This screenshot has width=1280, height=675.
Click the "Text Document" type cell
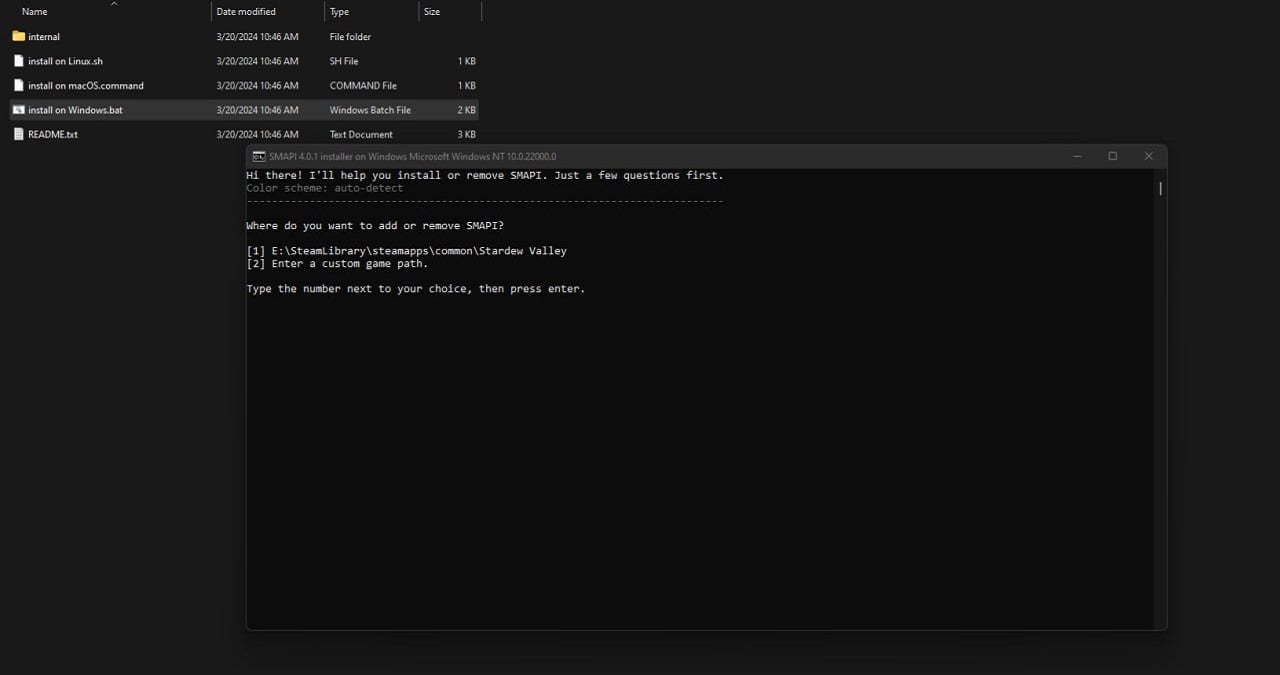[x=361, y=134]
